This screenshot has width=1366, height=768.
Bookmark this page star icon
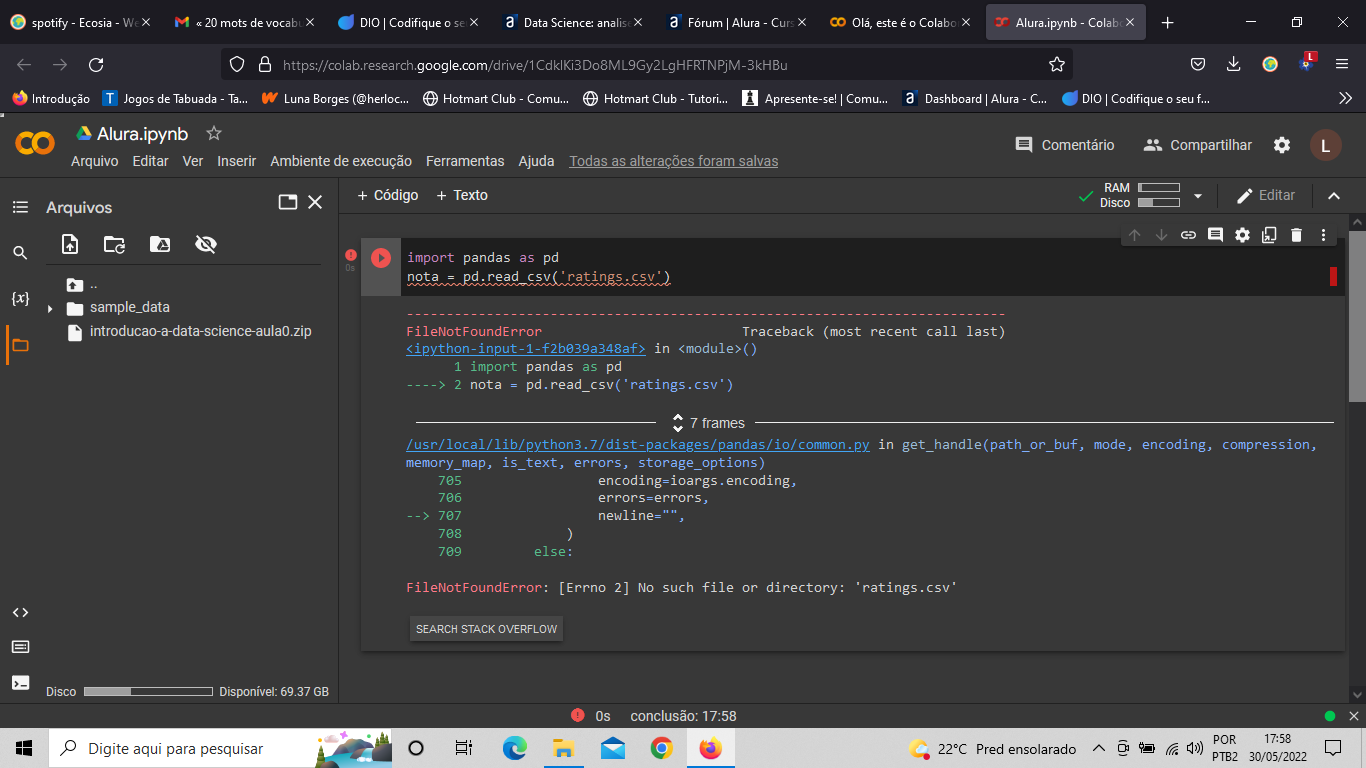(x=1057, y=64)
